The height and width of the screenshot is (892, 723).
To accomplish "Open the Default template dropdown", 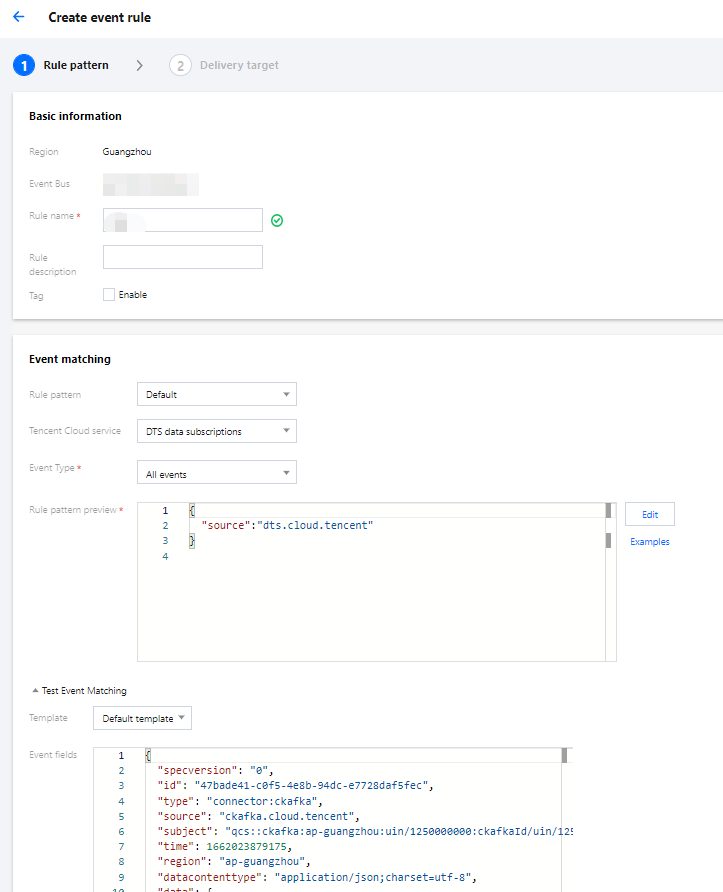I will click(142, 718).
